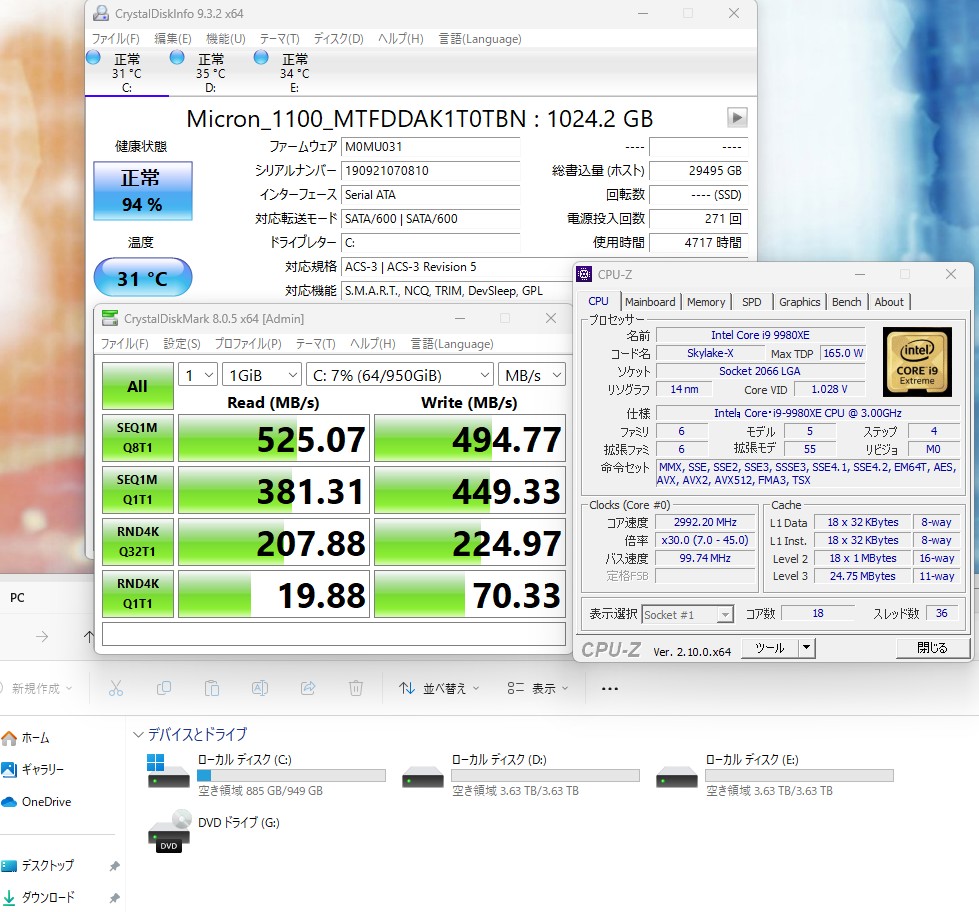Run the SEQ1M Q8T1 benchmark

click(137, 438)
